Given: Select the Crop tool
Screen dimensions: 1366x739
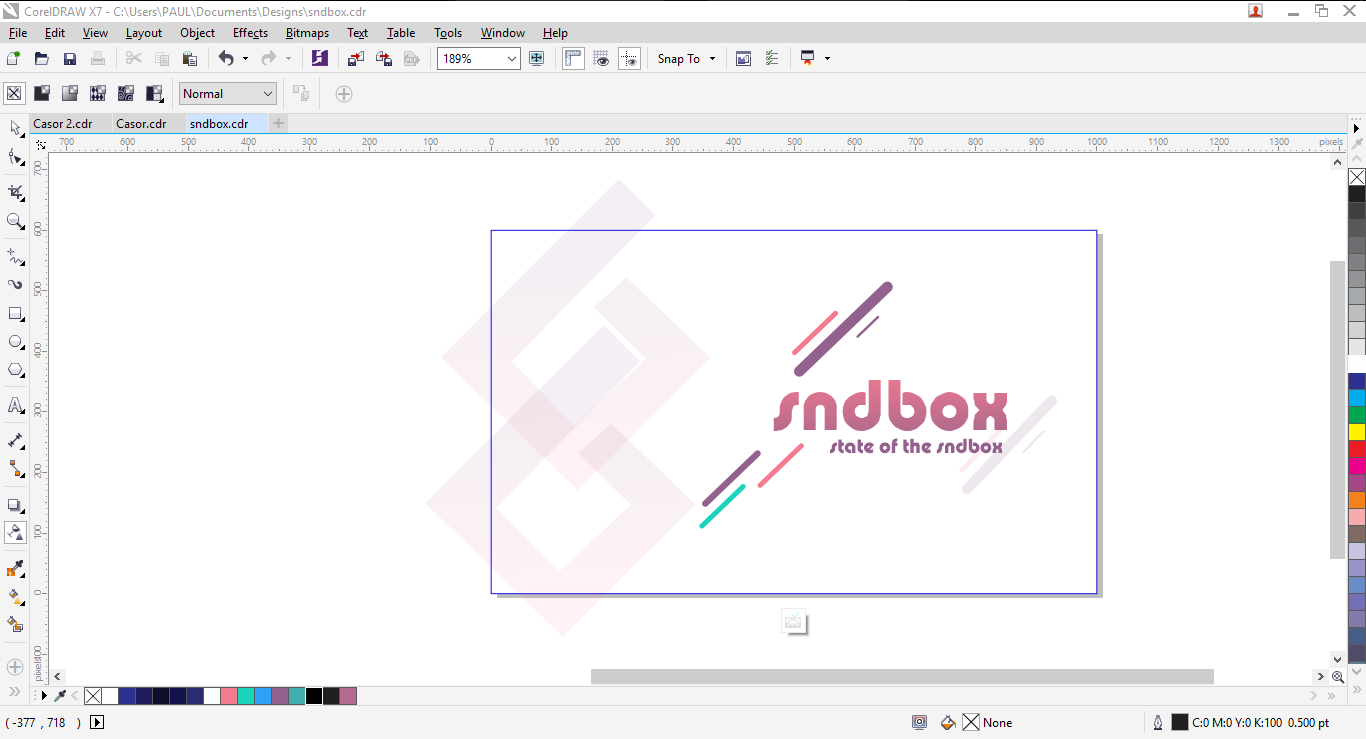Looking at the screenshot, I should 15,192.
